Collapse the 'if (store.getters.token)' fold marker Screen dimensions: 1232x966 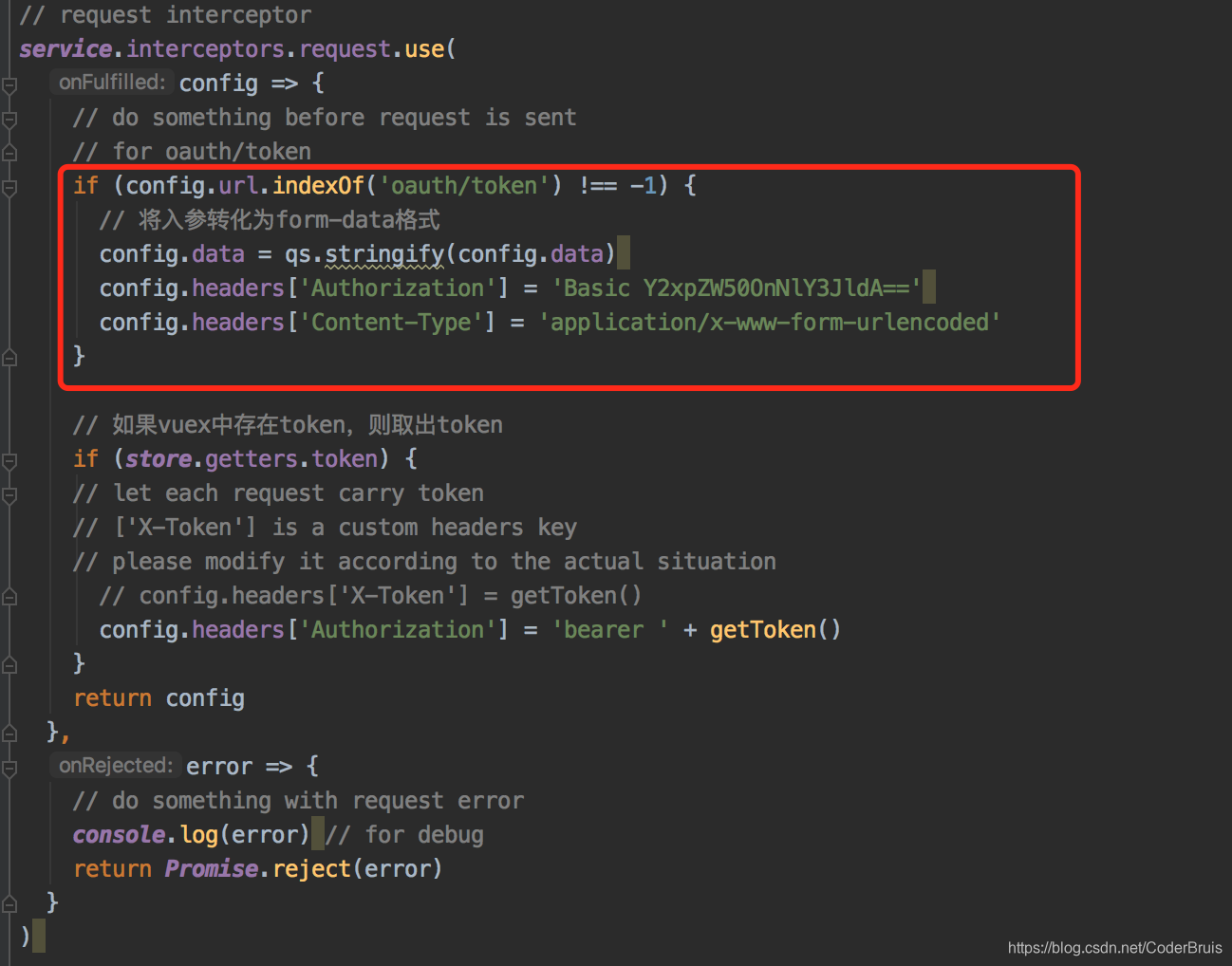9,462
